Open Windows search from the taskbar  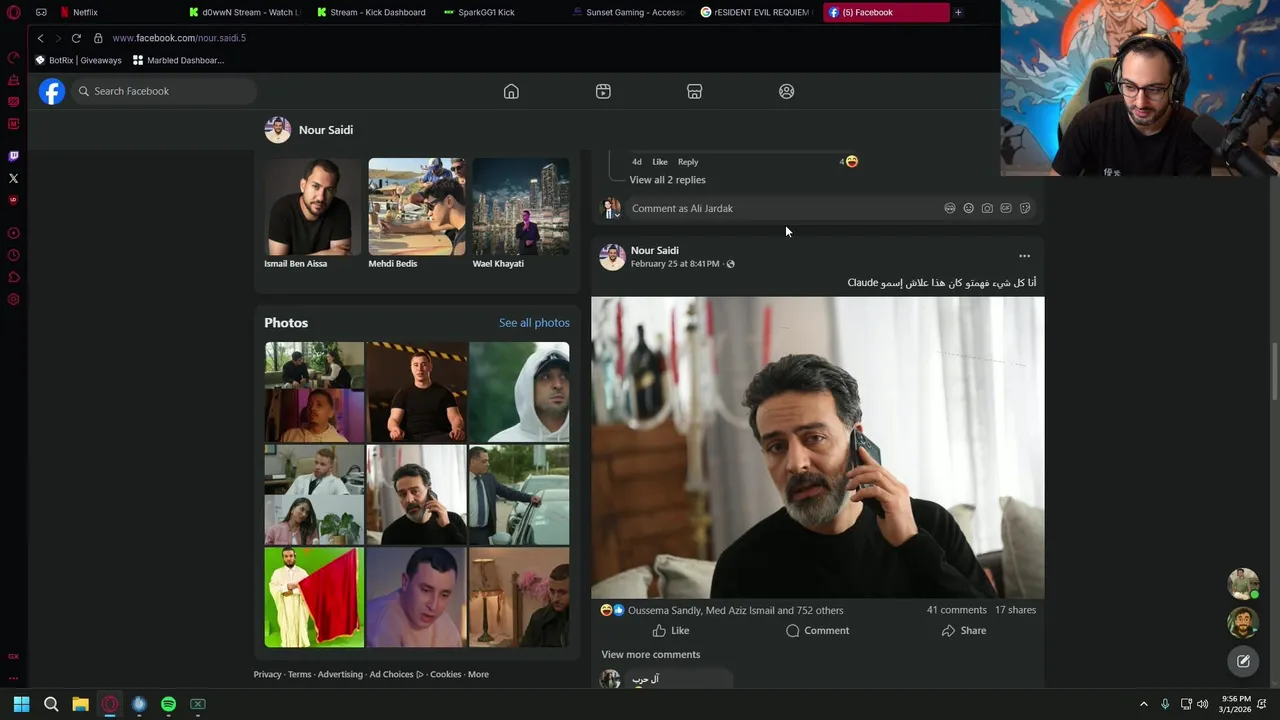pos(51,704)
